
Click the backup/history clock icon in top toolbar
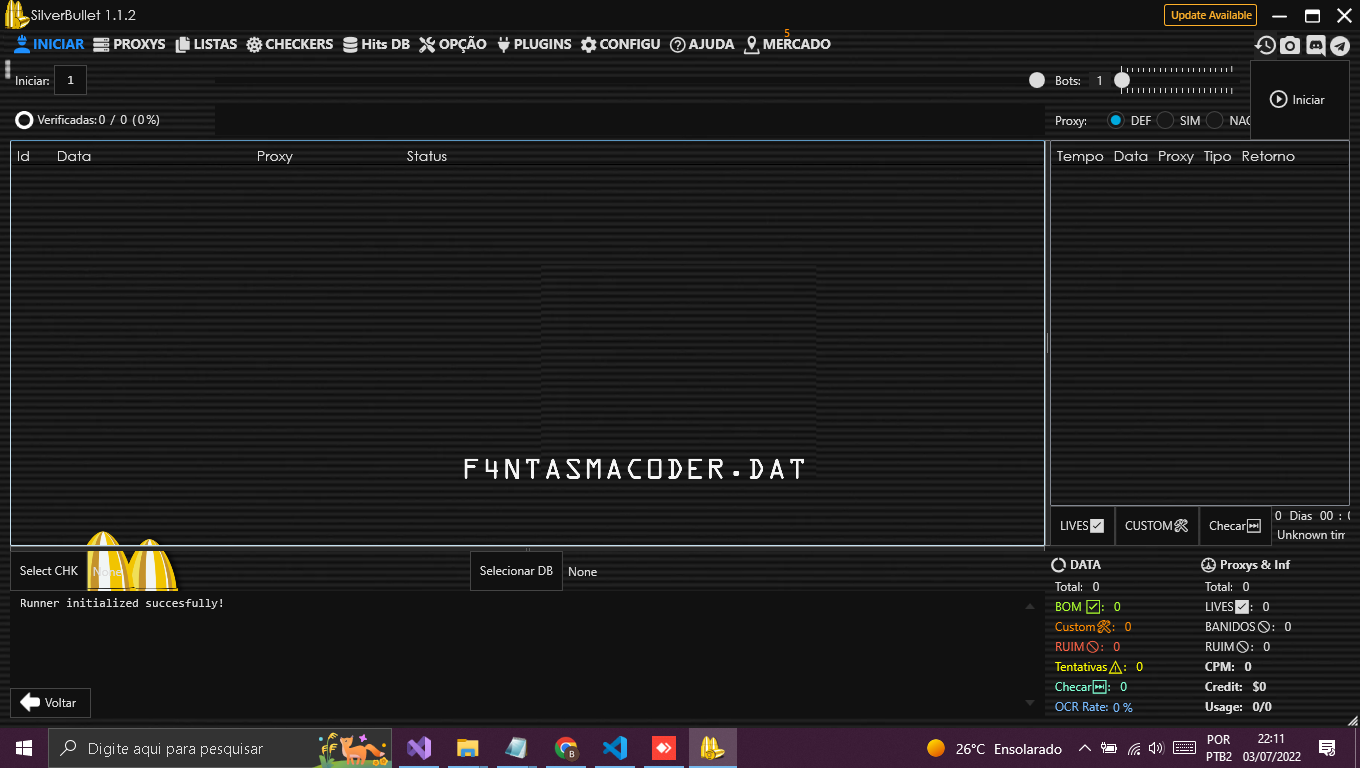click(1265, 45)
